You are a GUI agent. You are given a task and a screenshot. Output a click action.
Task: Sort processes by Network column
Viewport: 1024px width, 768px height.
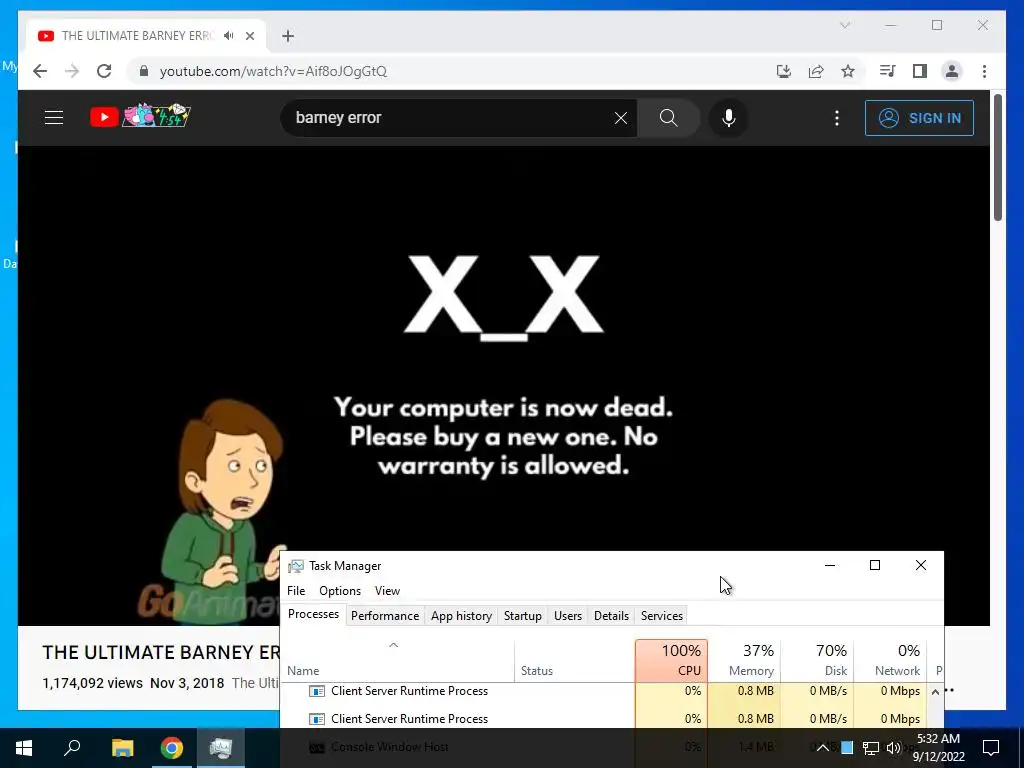[x=890, y=661]
